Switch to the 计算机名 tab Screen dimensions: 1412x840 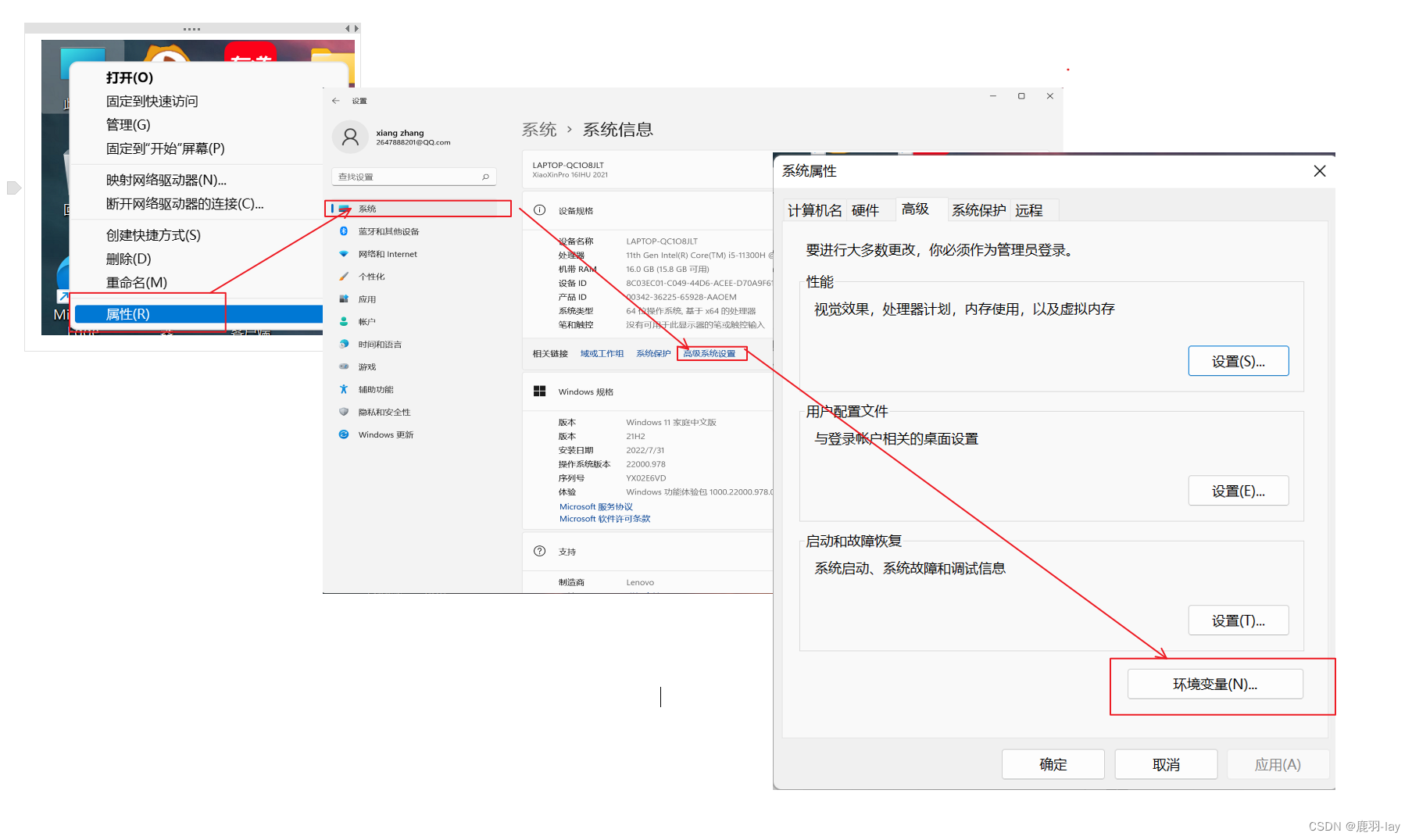pos(815,210)
